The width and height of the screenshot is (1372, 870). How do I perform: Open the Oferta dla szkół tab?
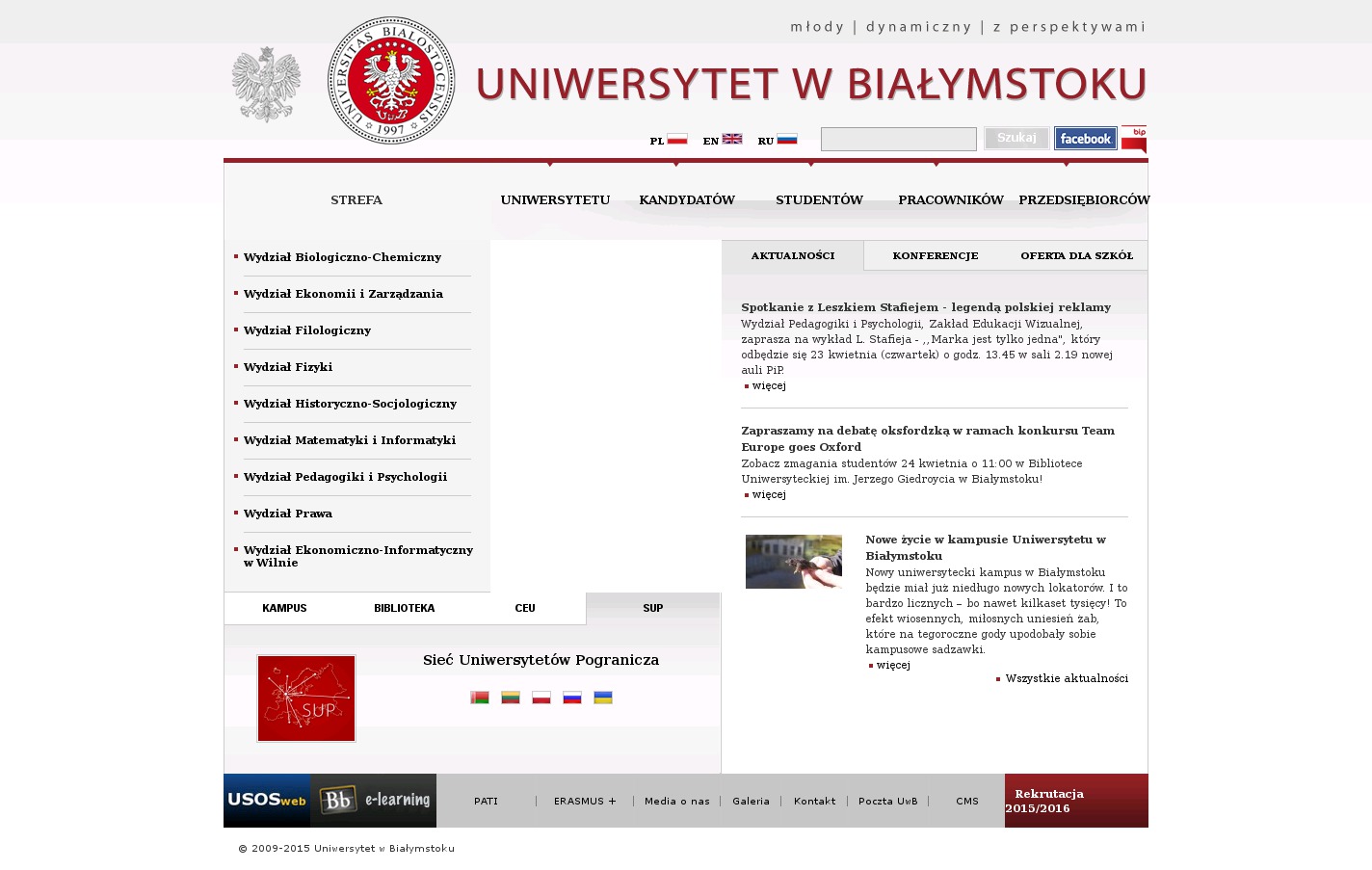[1076, 256]
